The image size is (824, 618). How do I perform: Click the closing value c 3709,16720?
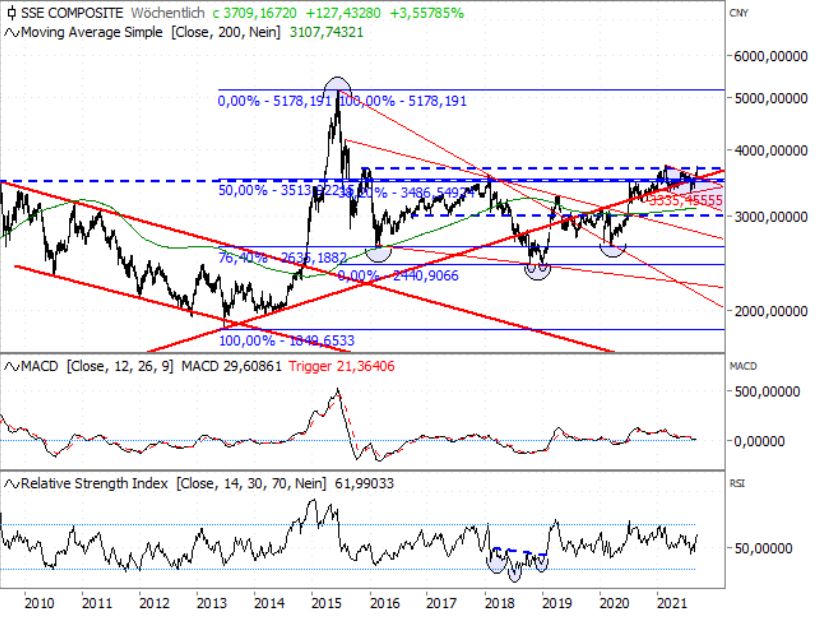click(x=254, y=13)
